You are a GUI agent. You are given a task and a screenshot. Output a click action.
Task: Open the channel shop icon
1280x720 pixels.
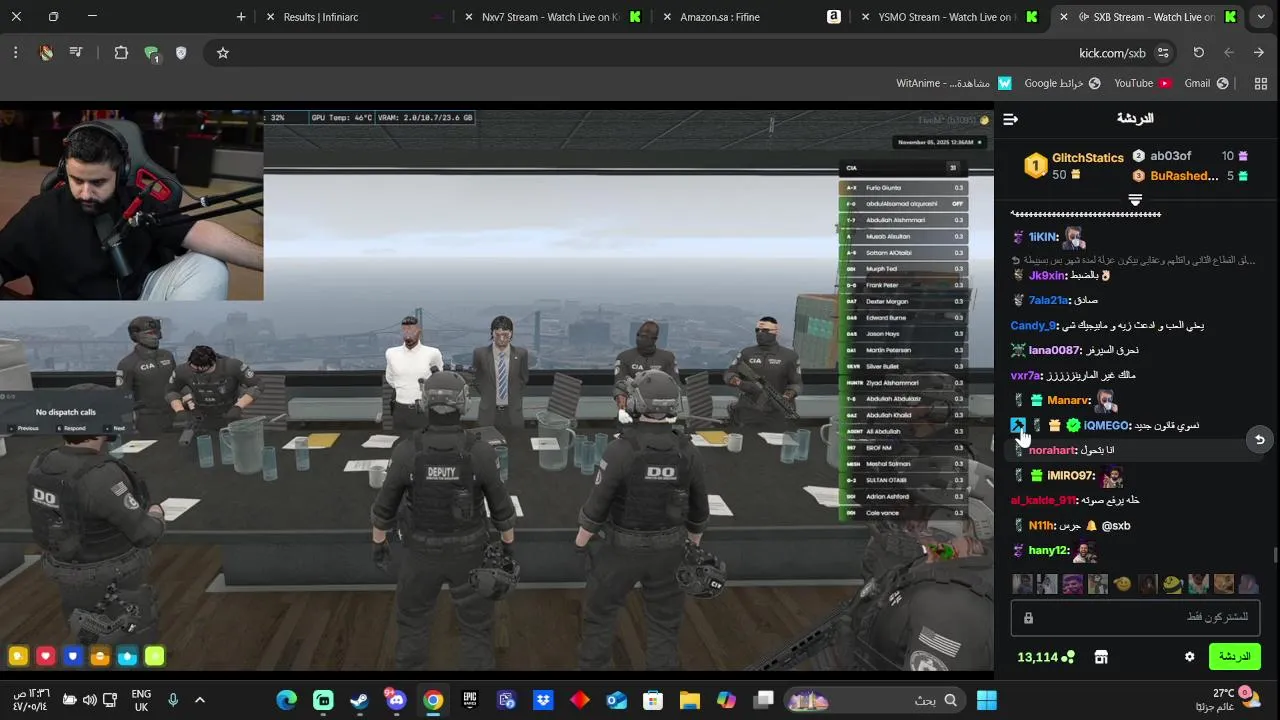pyautogui.click(x=1101, y=657)
